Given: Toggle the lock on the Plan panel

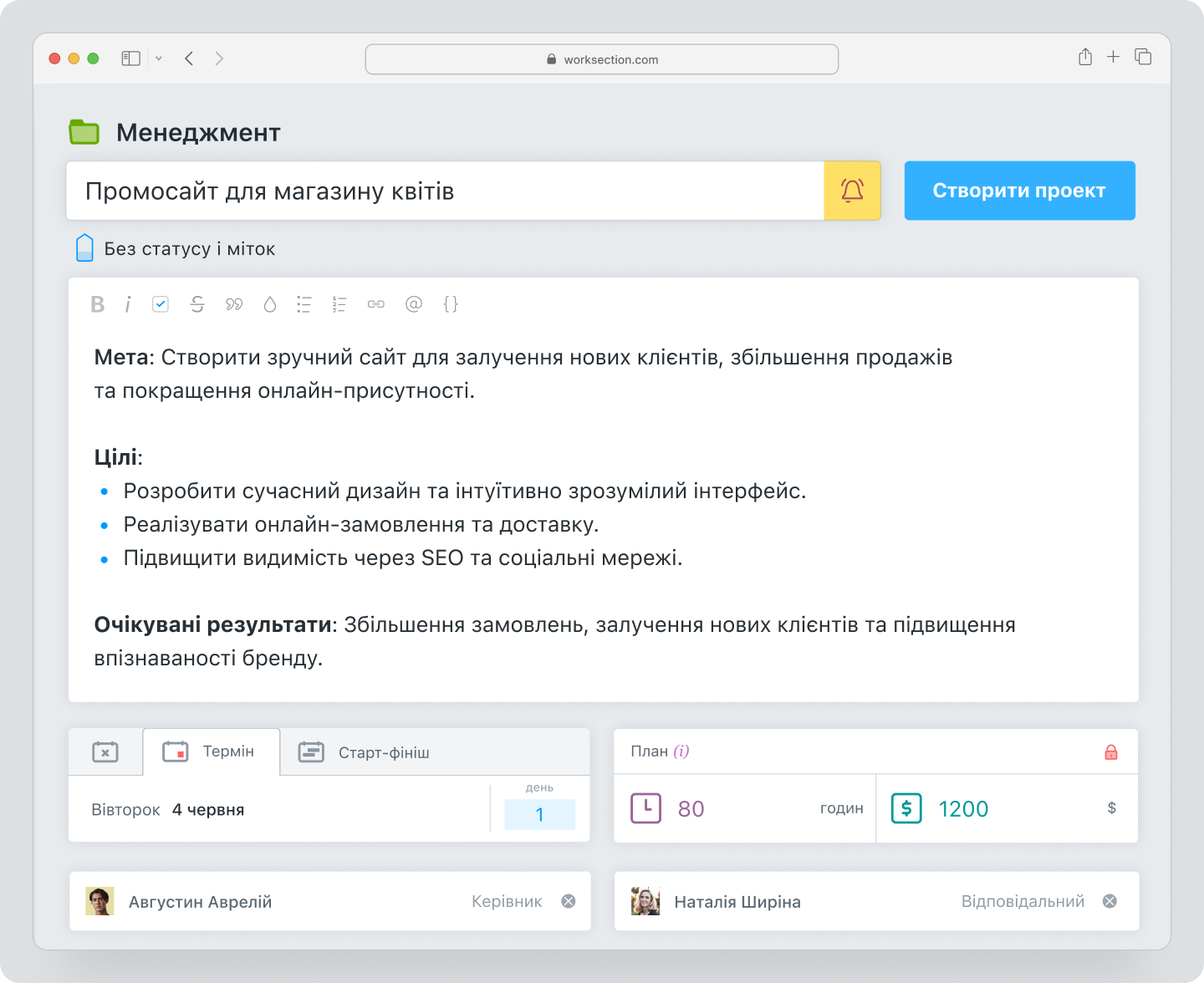Looking at the screenshot, I should point(1111,751).
